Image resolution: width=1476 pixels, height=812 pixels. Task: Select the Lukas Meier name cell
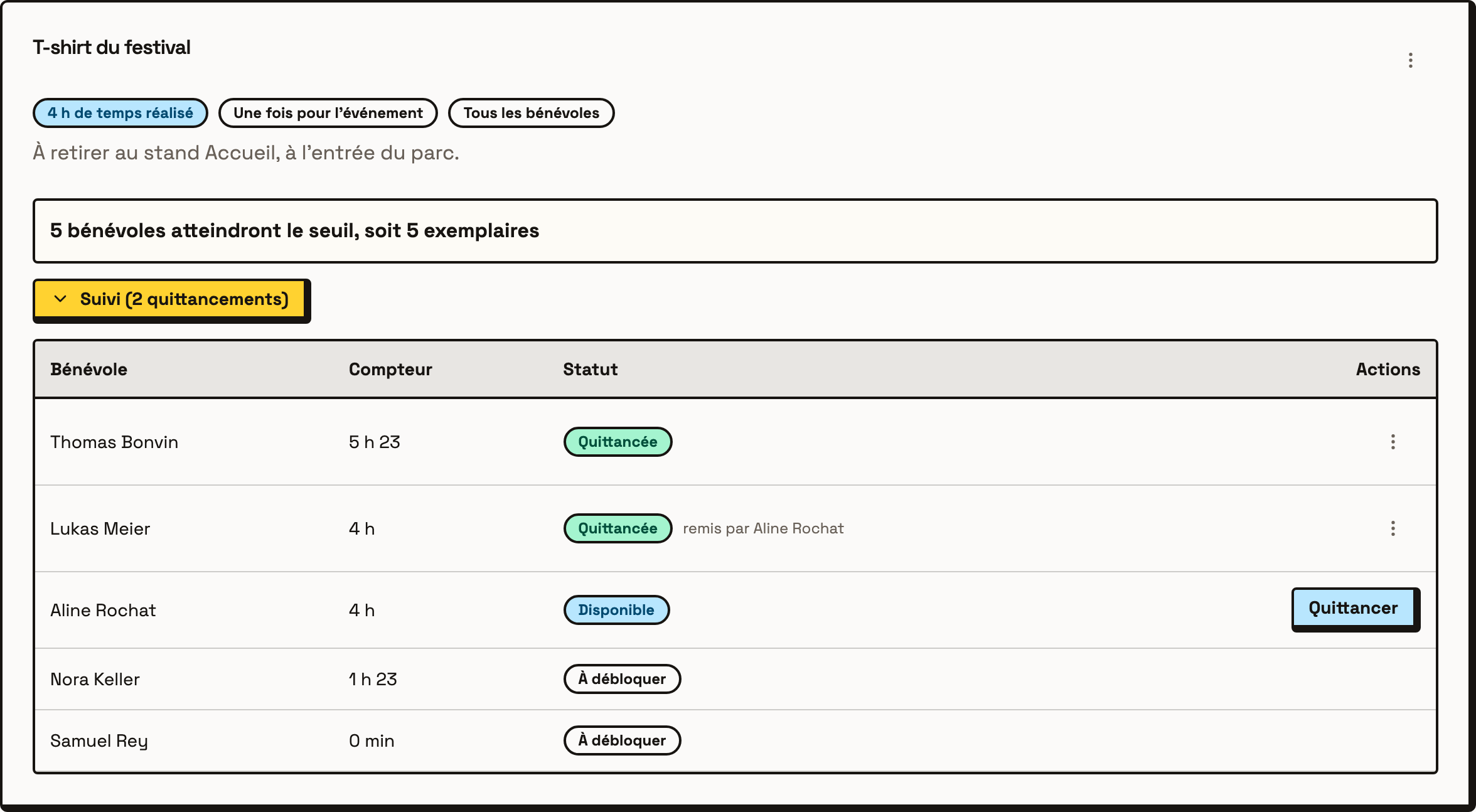click(x=100, y=529)
